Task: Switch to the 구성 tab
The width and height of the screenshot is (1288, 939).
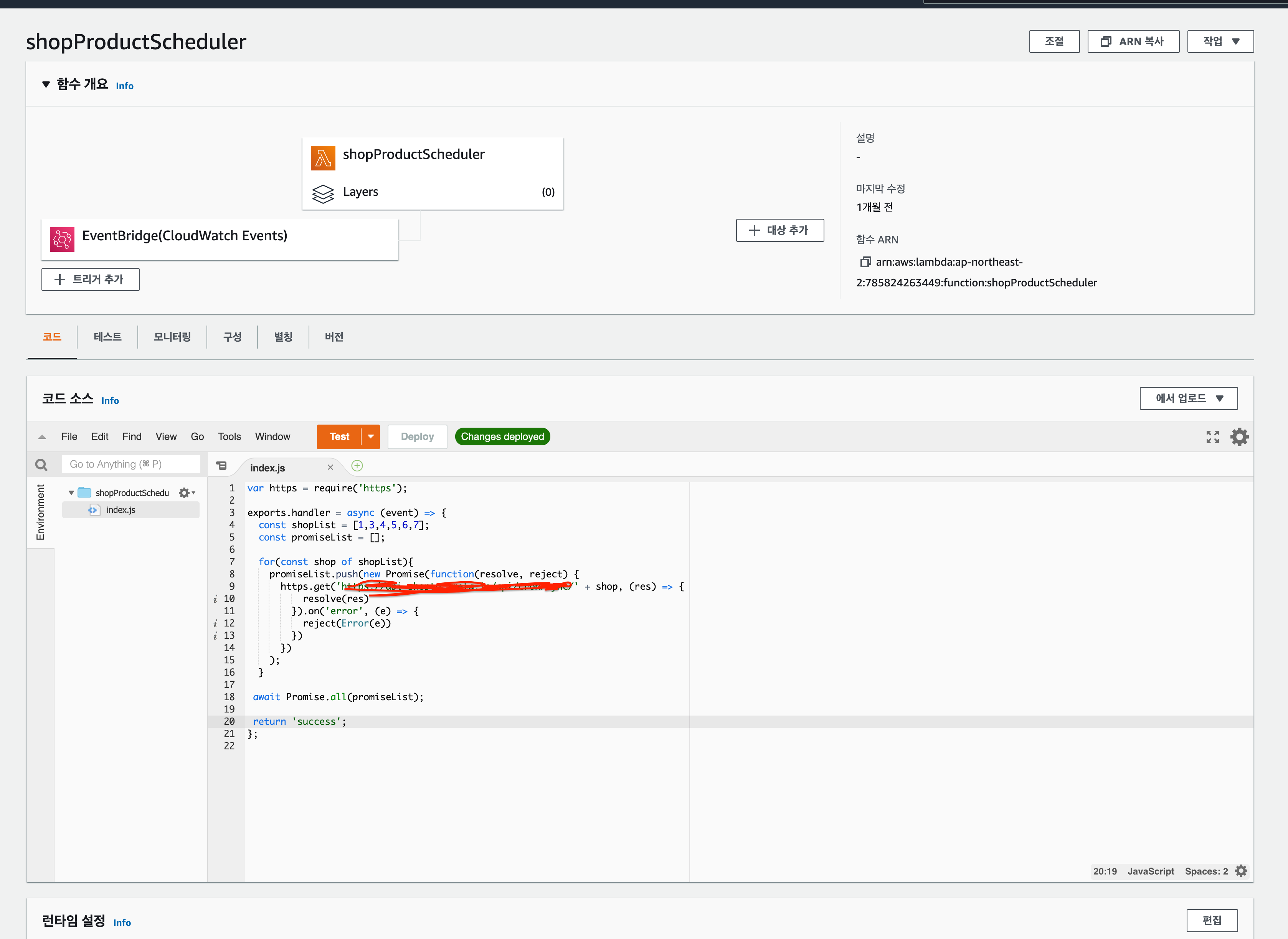Action: 232,337
